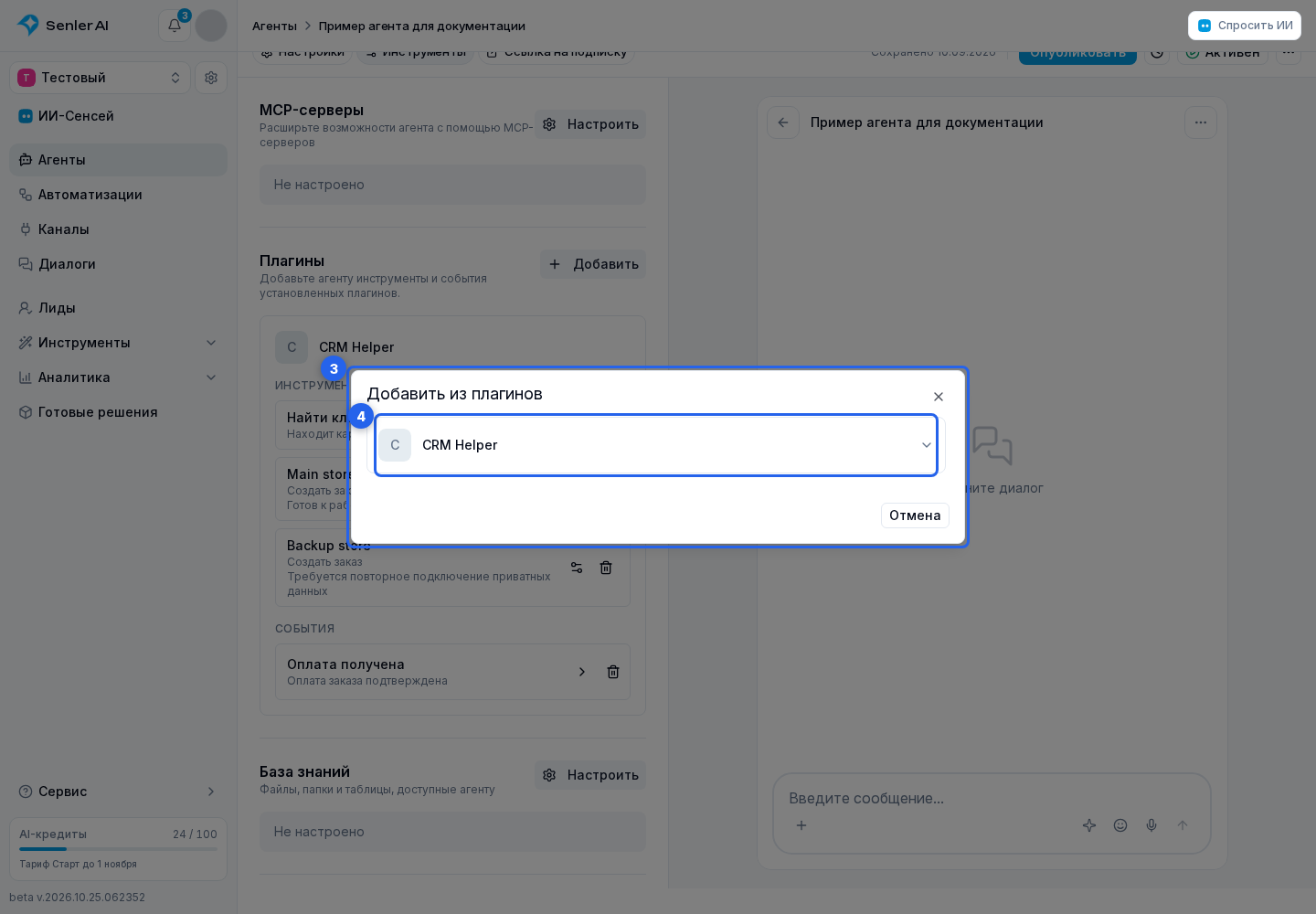Expand the Сервис menu

(119, 792)
